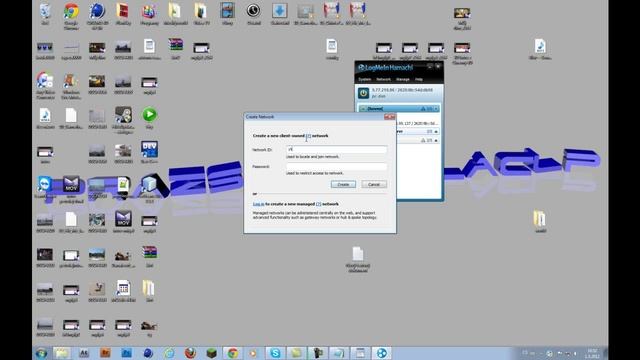Viewport: 640px width, 360px height.
Task: Follow the 'Log in' link for managed network
Action: pos(258,204)
